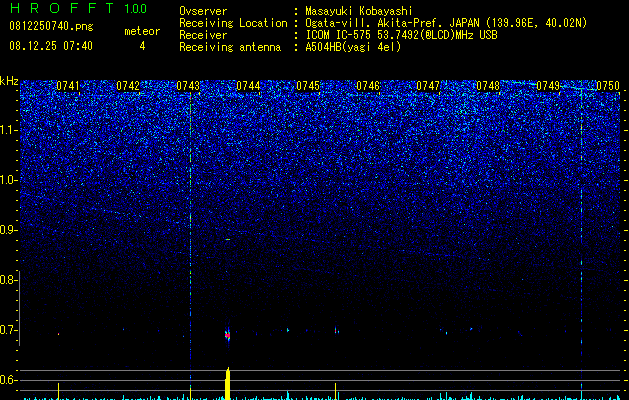Select the 0749 time marker
The height and width of the screenshot is (400, 629).
click(x=548, y=86)
